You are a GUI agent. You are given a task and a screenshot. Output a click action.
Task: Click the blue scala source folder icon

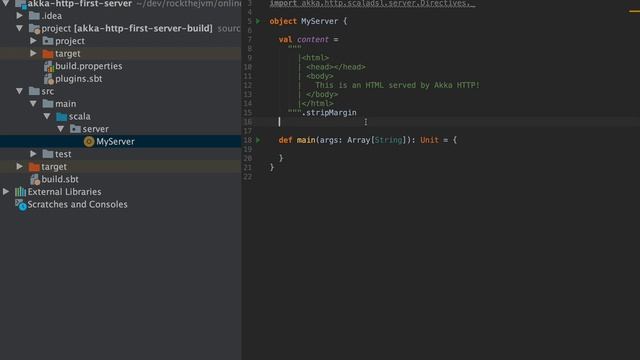[x=62, y=117]
